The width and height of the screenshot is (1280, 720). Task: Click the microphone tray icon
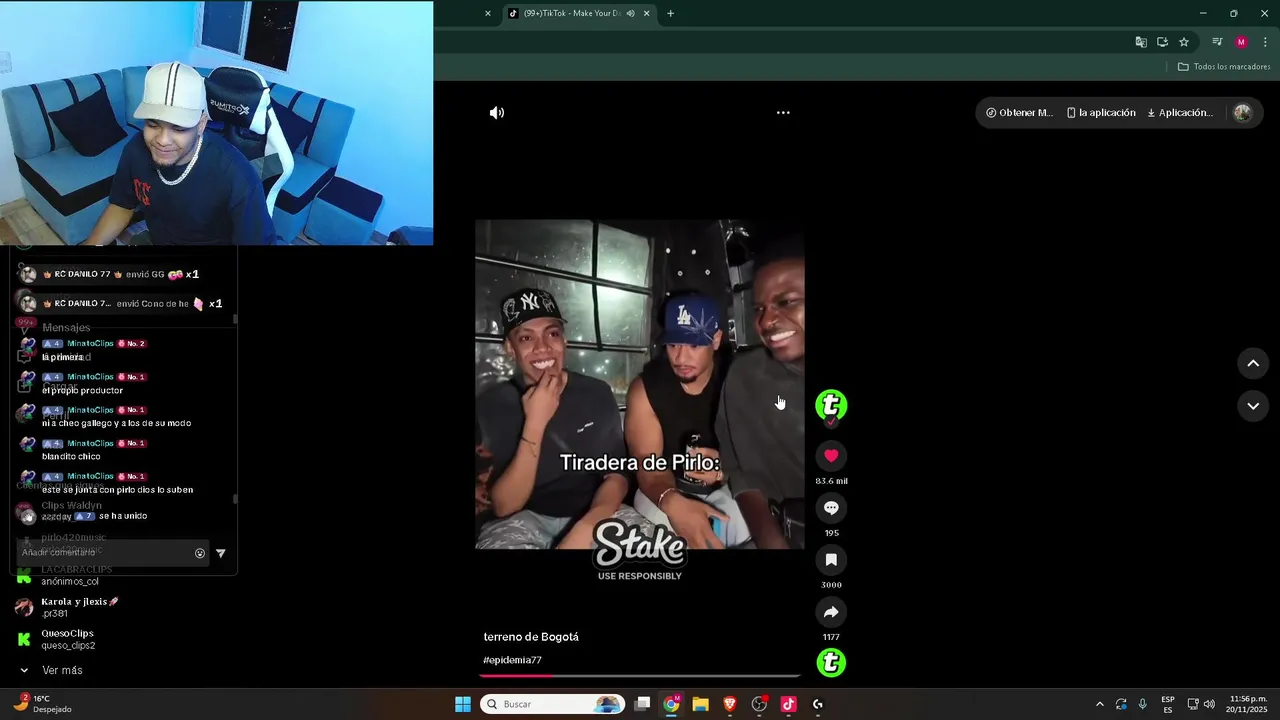(1142, 704)
